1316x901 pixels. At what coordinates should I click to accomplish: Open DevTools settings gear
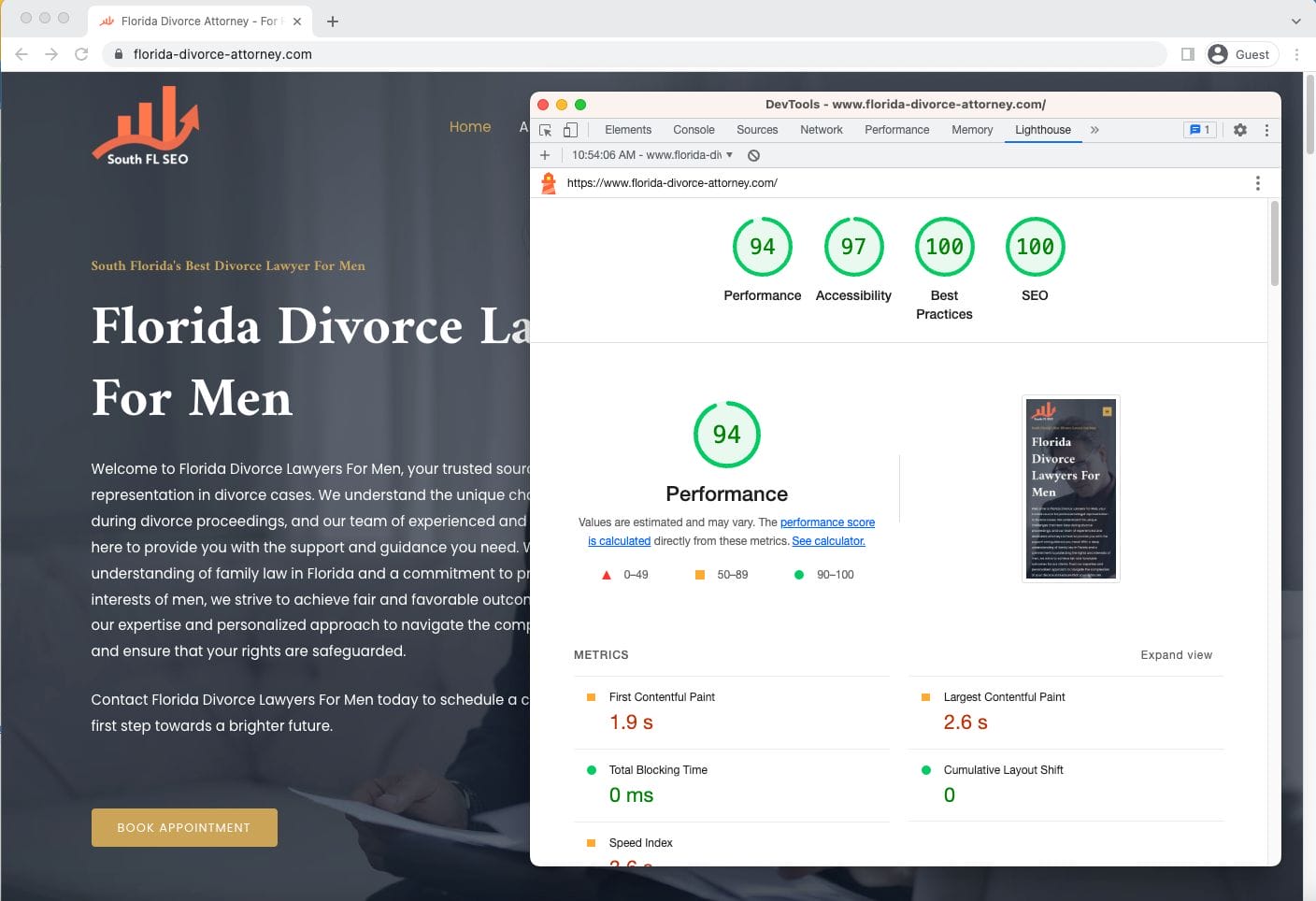tap(1240, 130)
